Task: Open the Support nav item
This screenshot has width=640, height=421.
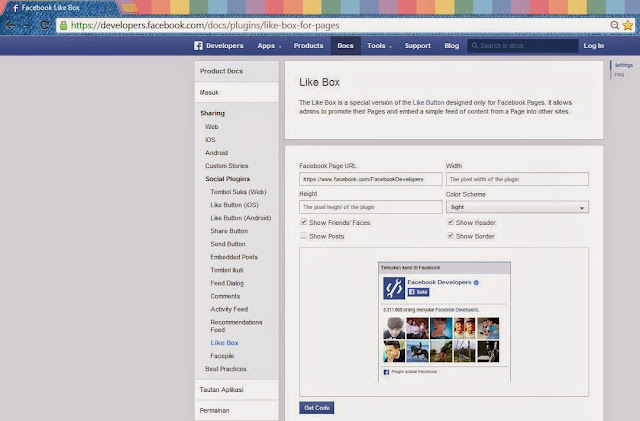Action: point(418,46)
